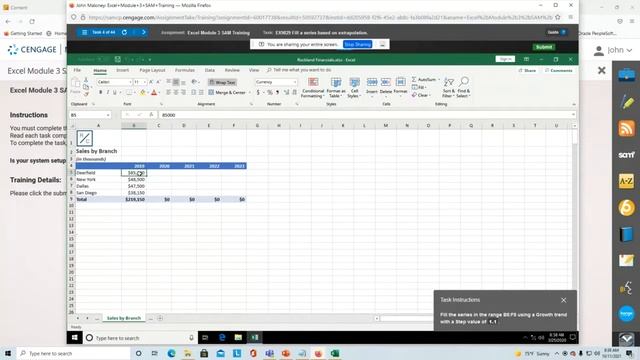Open the File tab
The height and width of the screenshot is (360, 640).
click(77, 70)
